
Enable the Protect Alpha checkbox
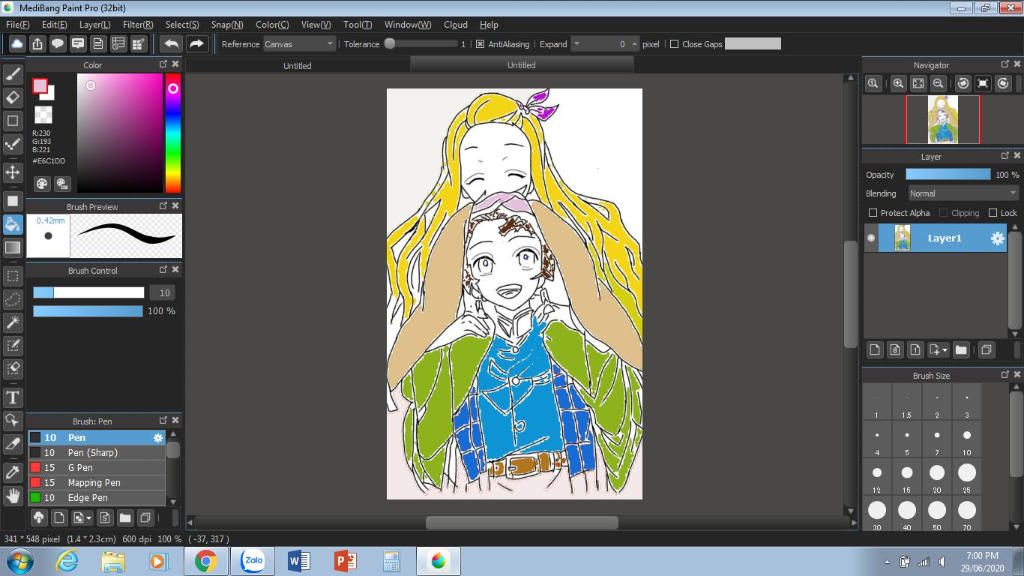(x=872, y=213)
